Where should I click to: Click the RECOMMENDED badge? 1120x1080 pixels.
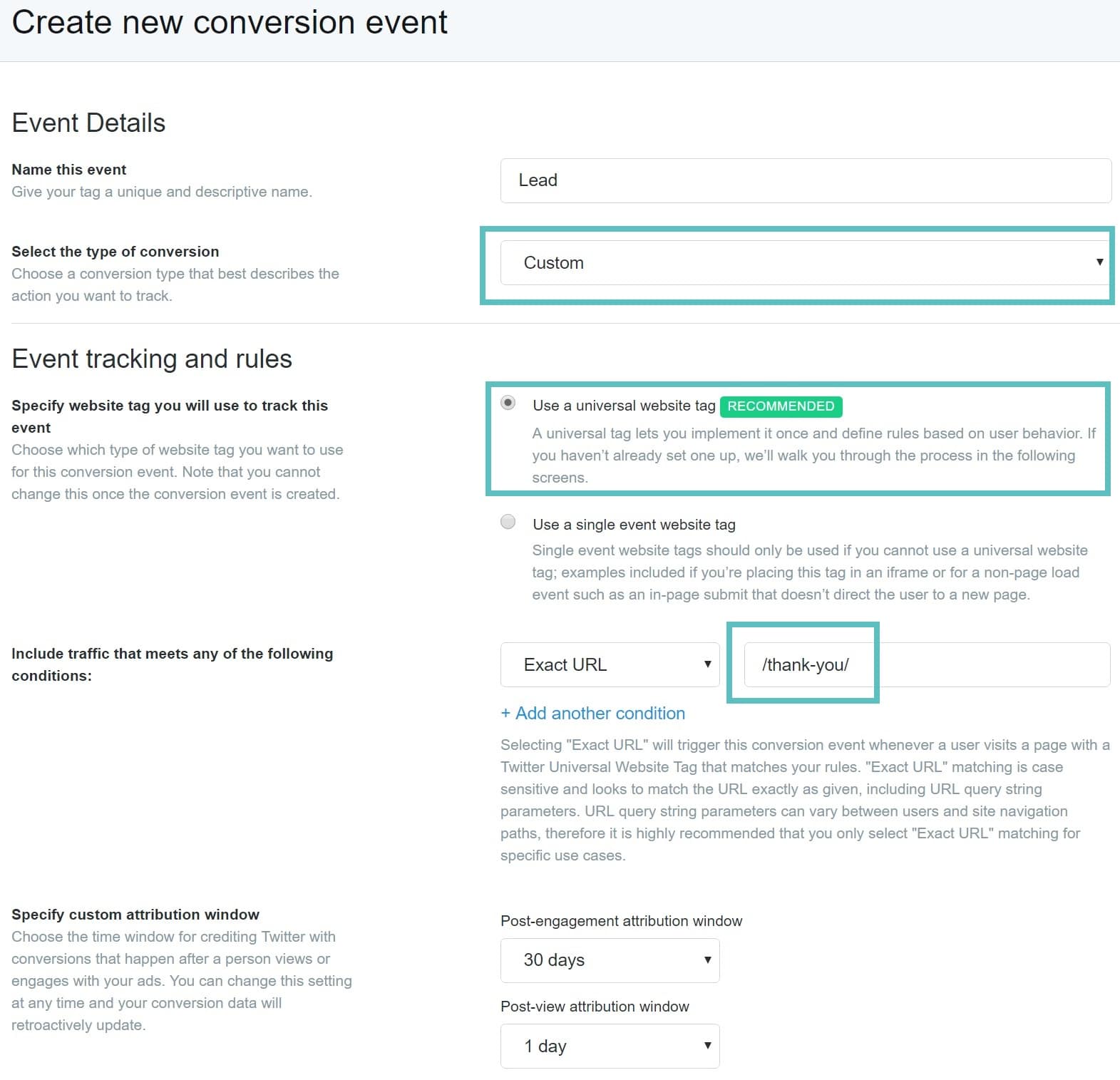click(x=781, y=406)
